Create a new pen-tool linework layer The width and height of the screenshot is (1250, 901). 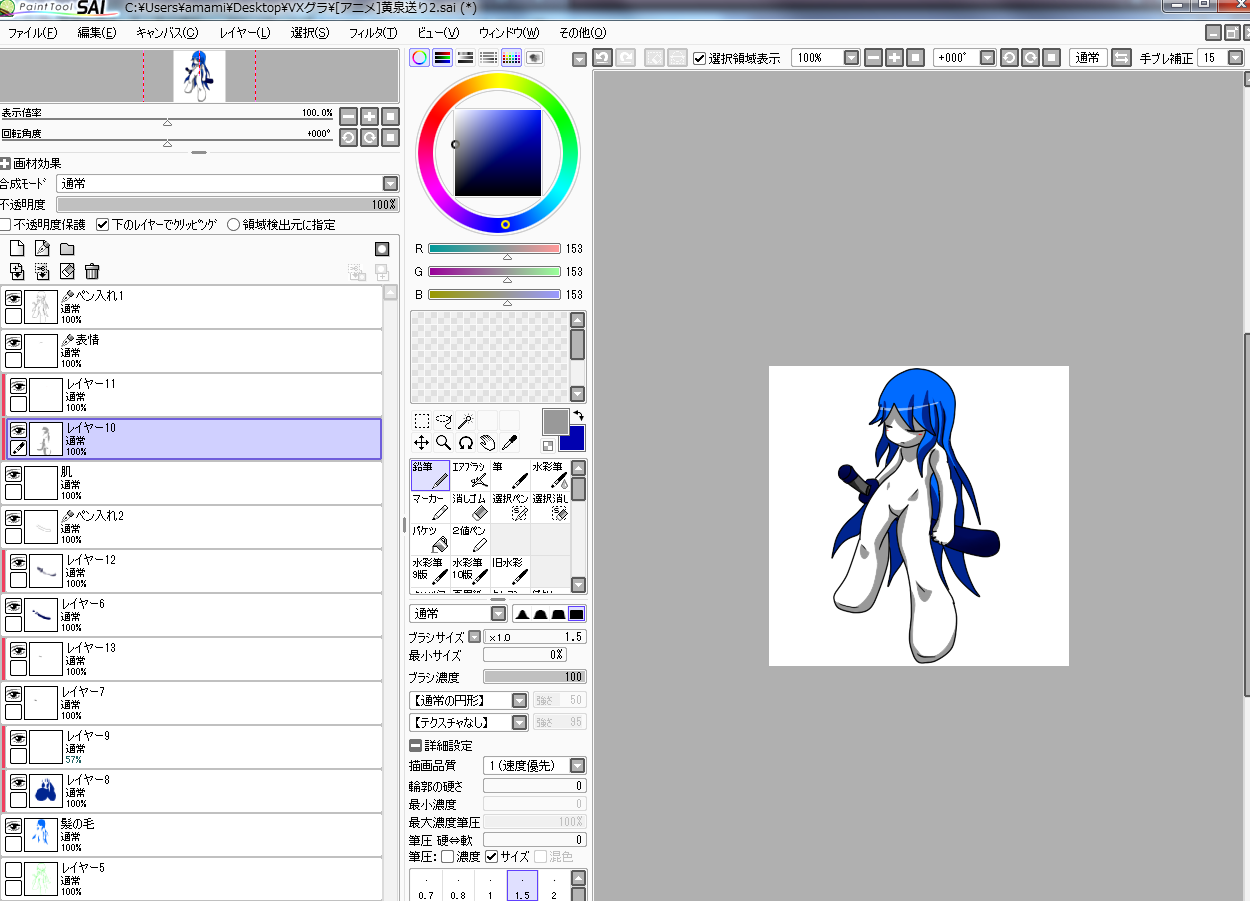(x=42, y=249)
